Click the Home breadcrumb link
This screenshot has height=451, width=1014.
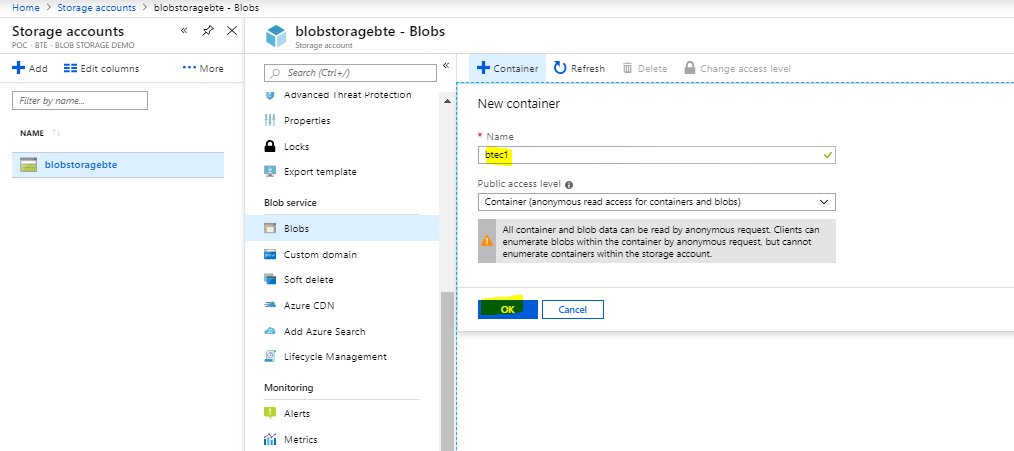click(26, 8)
